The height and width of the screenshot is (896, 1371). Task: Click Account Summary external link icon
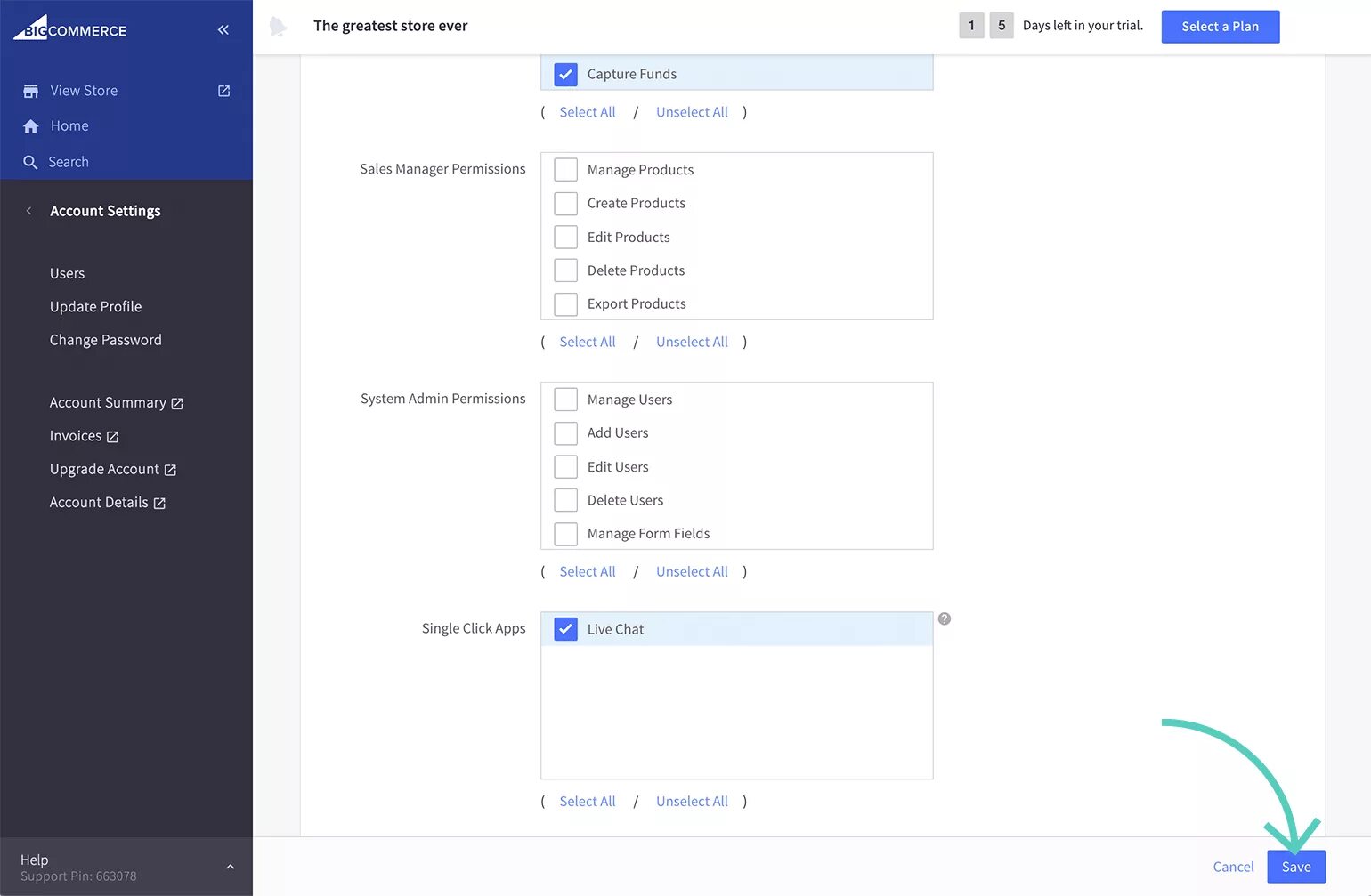click(x=177, y=404)
